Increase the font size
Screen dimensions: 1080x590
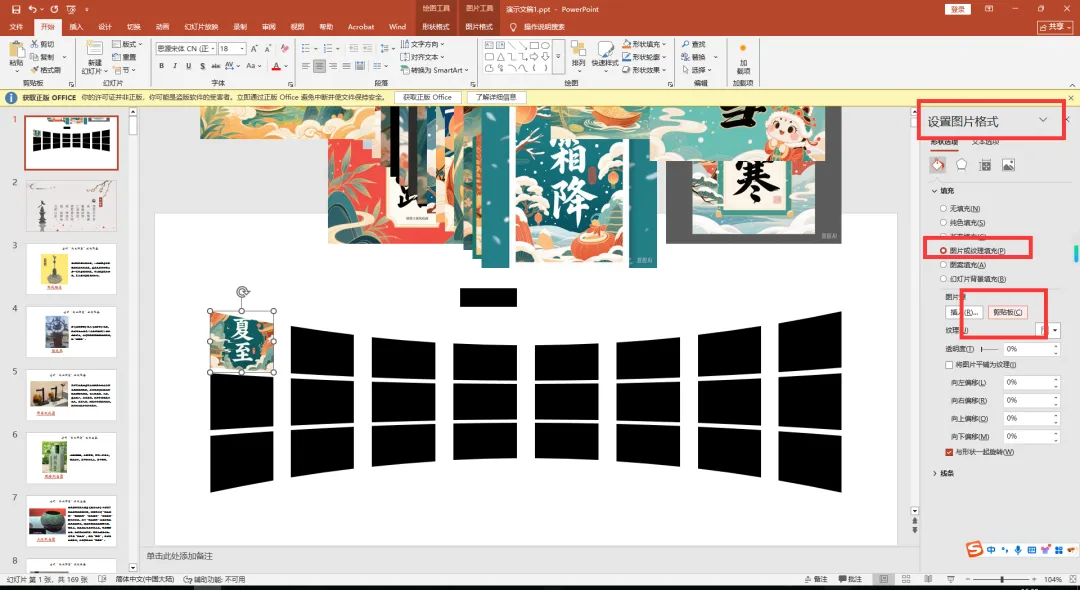254,48
